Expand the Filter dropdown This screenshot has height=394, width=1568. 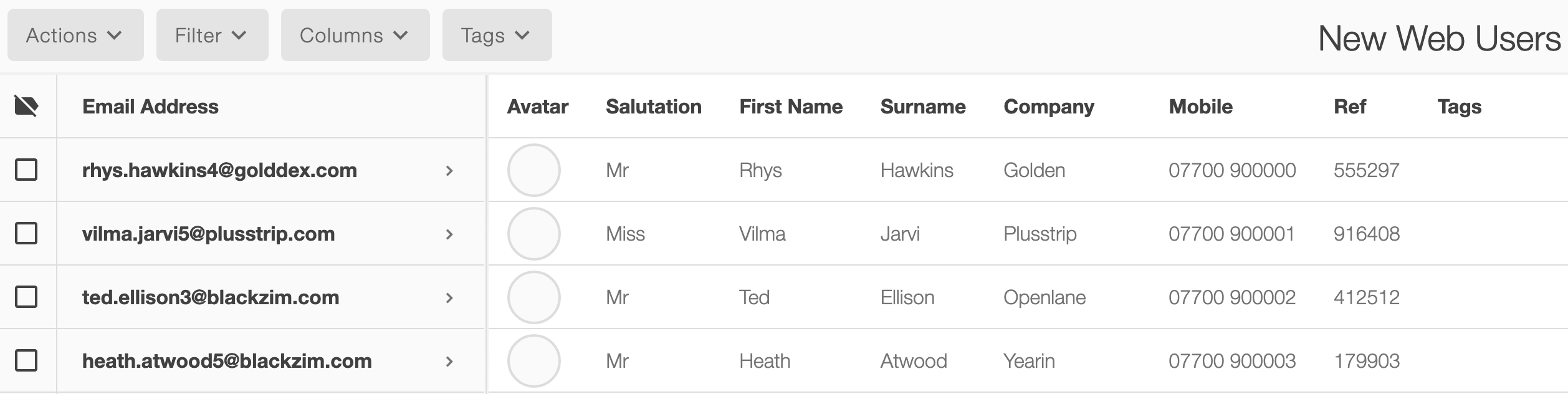pos(213,35)
